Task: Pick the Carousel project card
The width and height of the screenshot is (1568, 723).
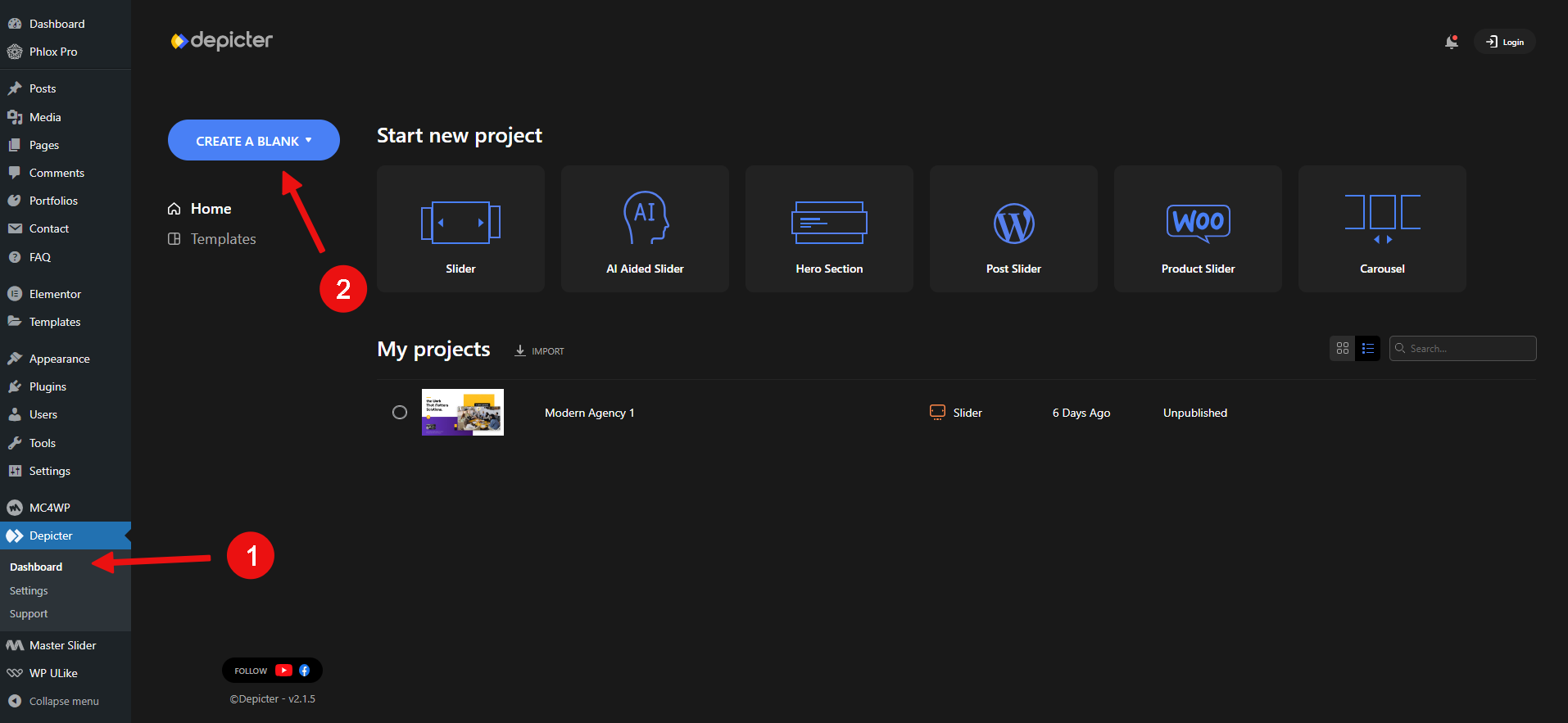Action: [1382, 228]
